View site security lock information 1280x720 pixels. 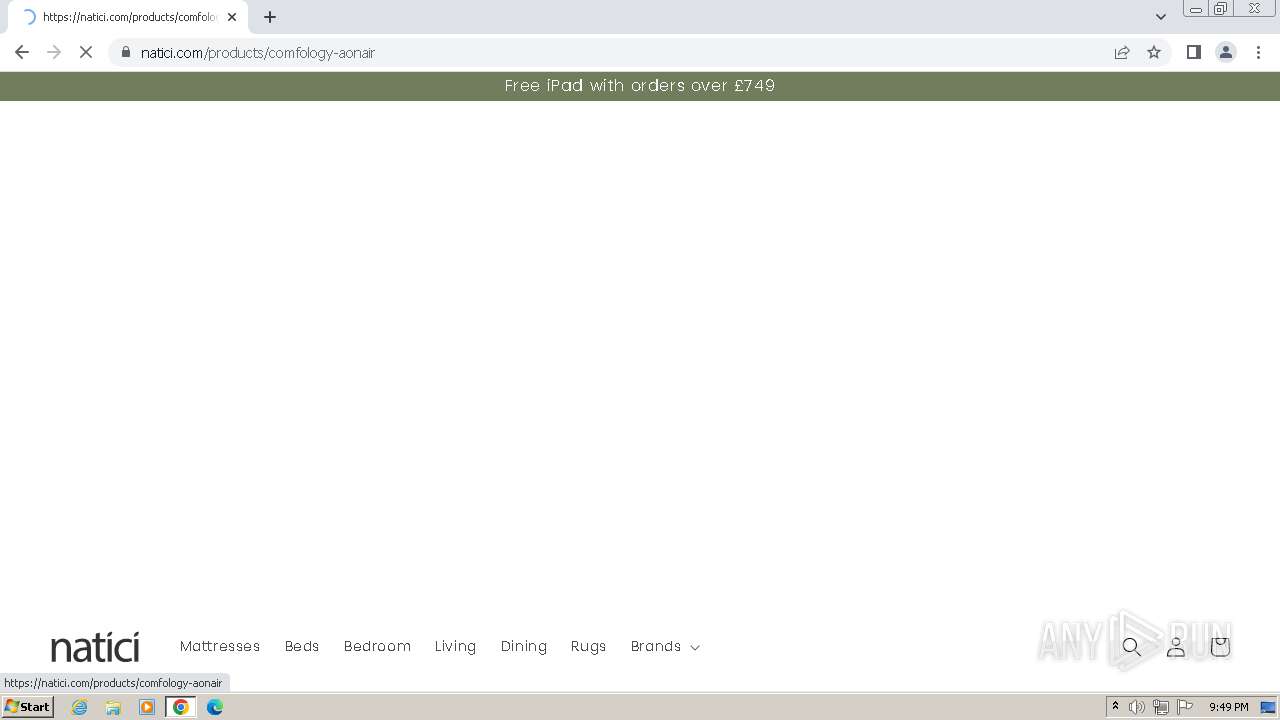click(x=125, y=52)
